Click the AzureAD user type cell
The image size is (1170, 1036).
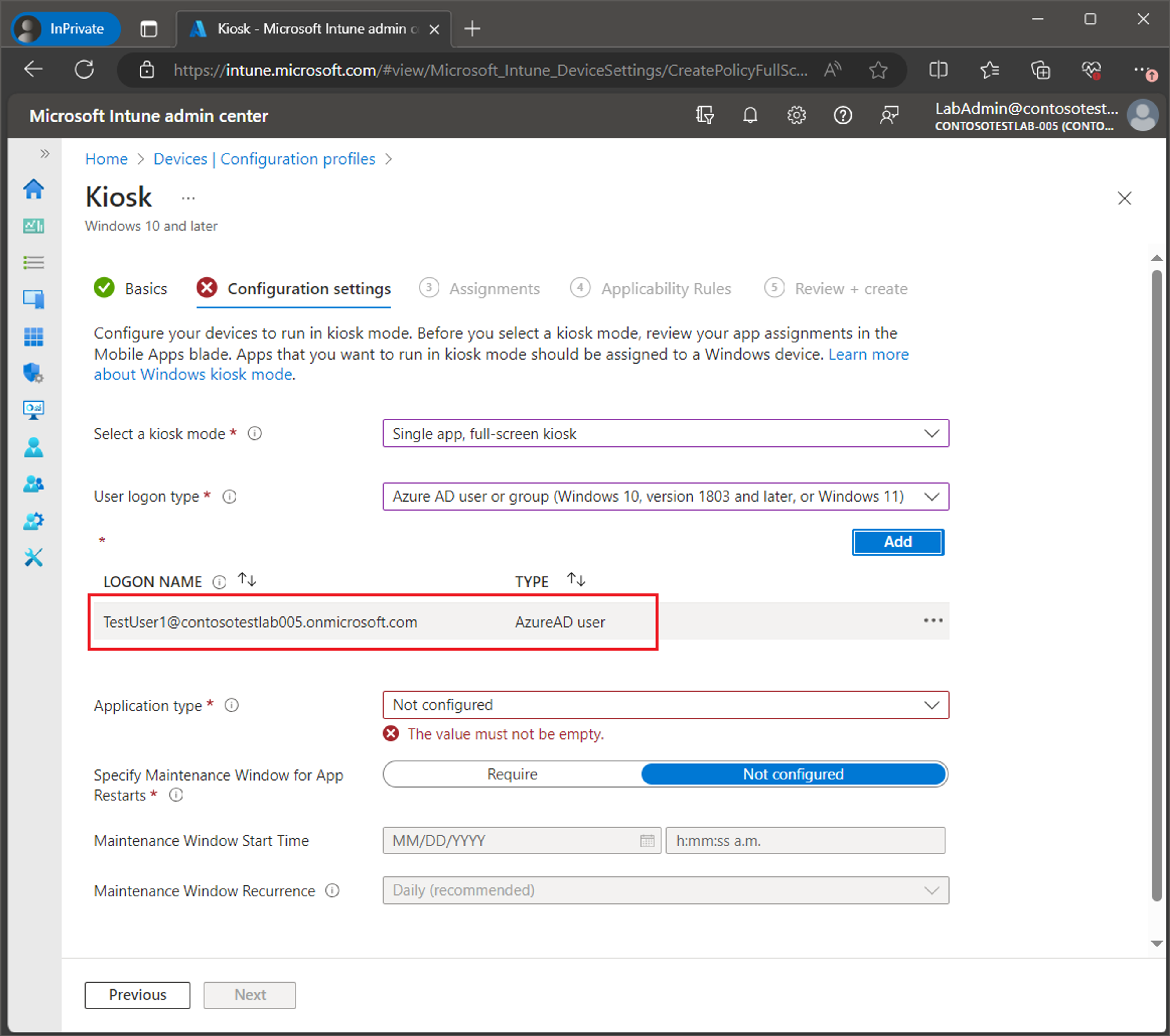click(560, 622)
